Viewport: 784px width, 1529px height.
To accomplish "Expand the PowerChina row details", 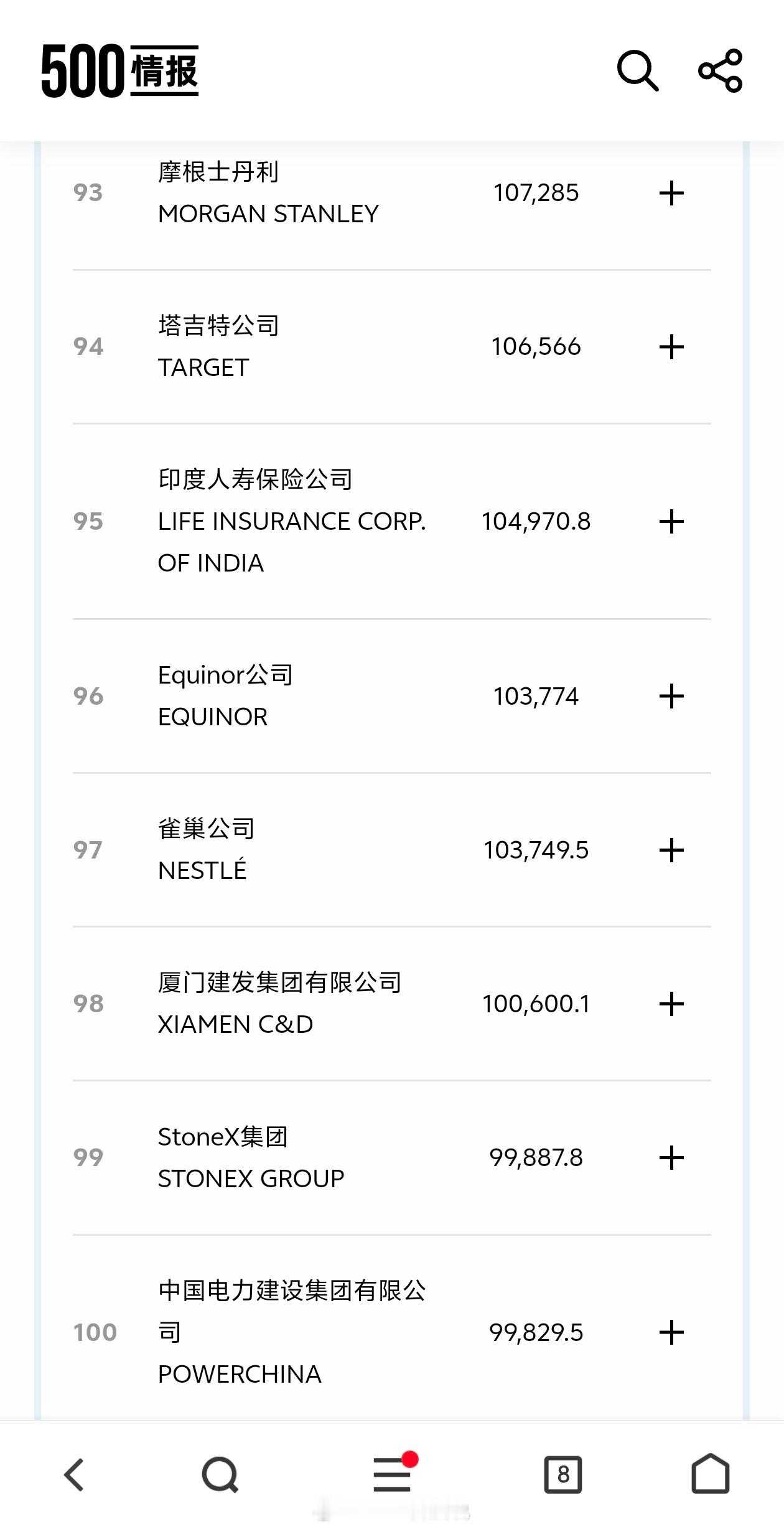I will click(x=671, y=1332).
